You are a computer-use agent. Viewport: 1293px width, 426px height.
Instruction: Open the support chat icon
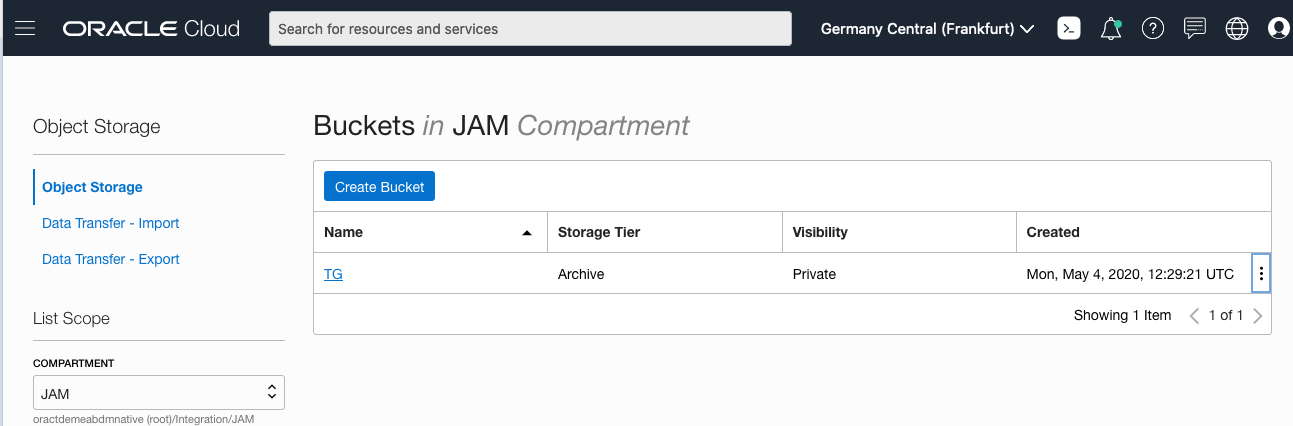[1194, 28]
